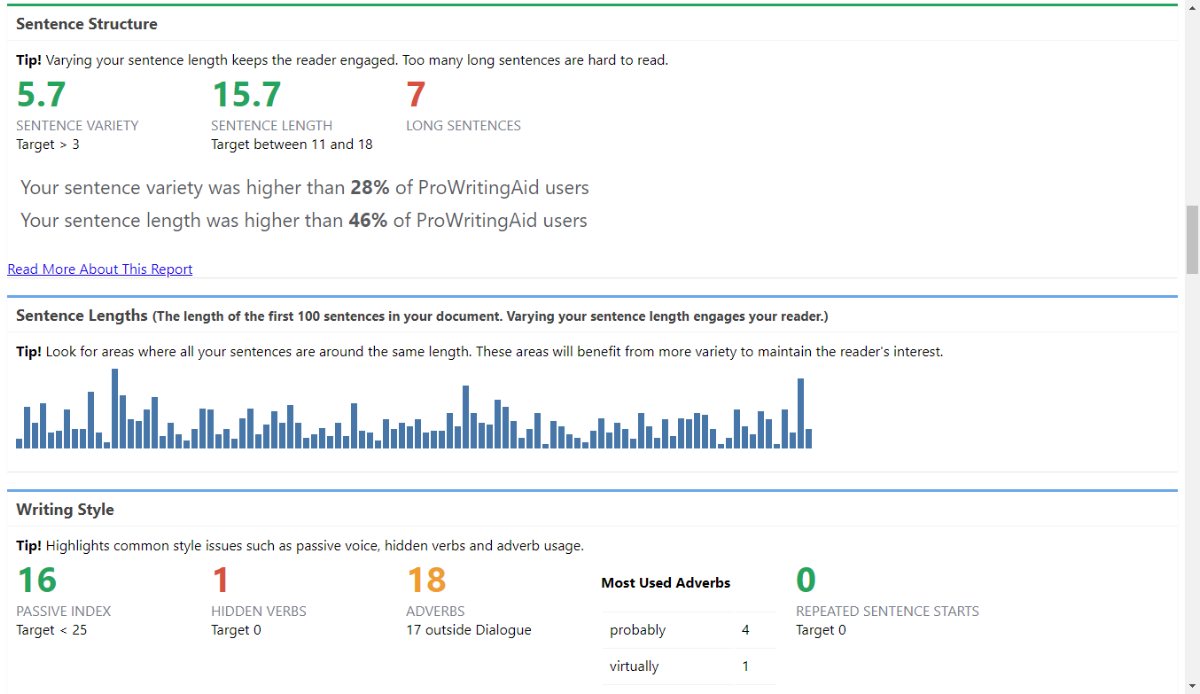The width and height of the screenshot is (1200, 694).
Task: Click the HIDDEN VERBS label
Action: point(259,611)
